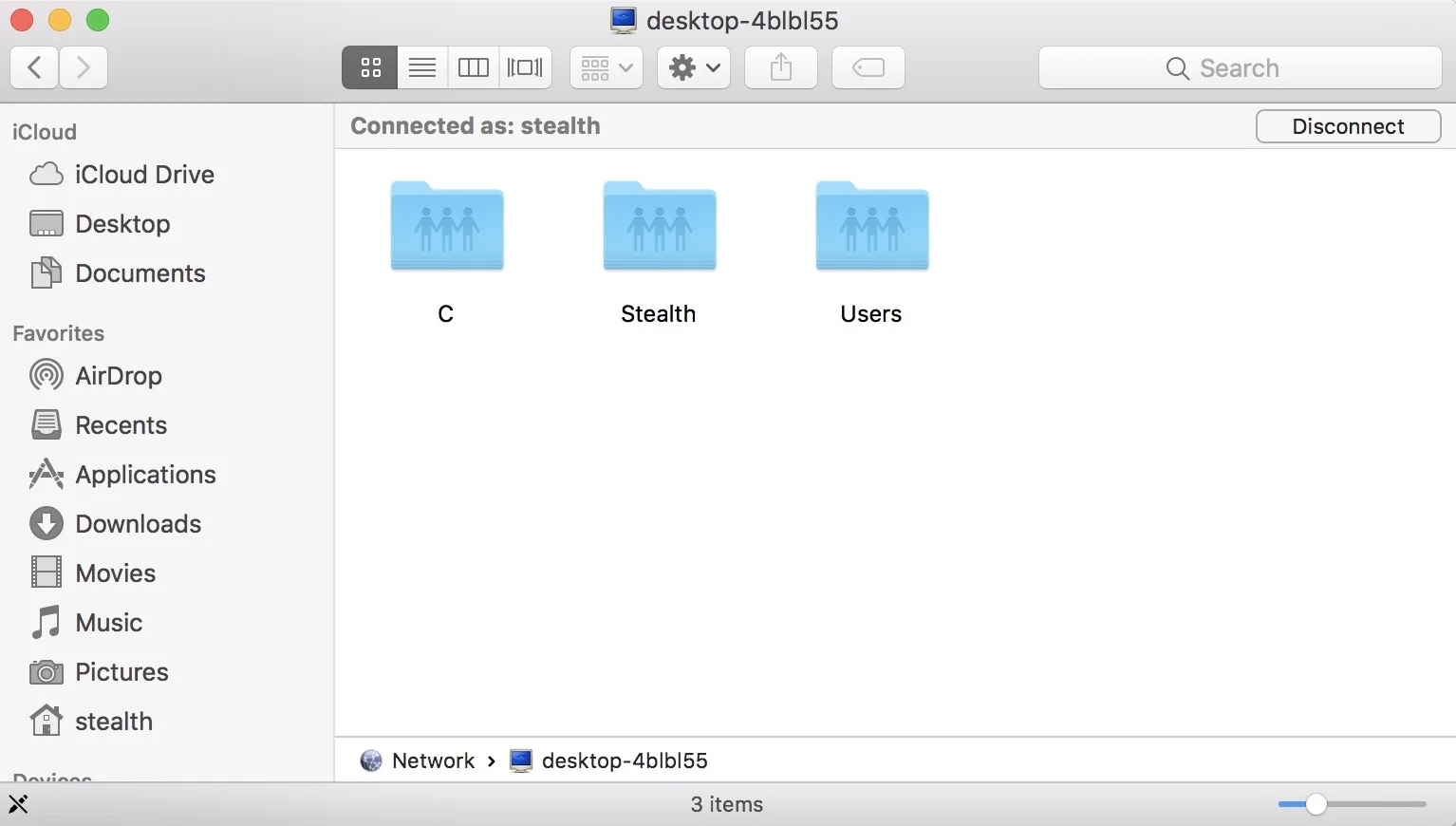
Task: Switch to column view mode
Action: [x=474, y=67]
